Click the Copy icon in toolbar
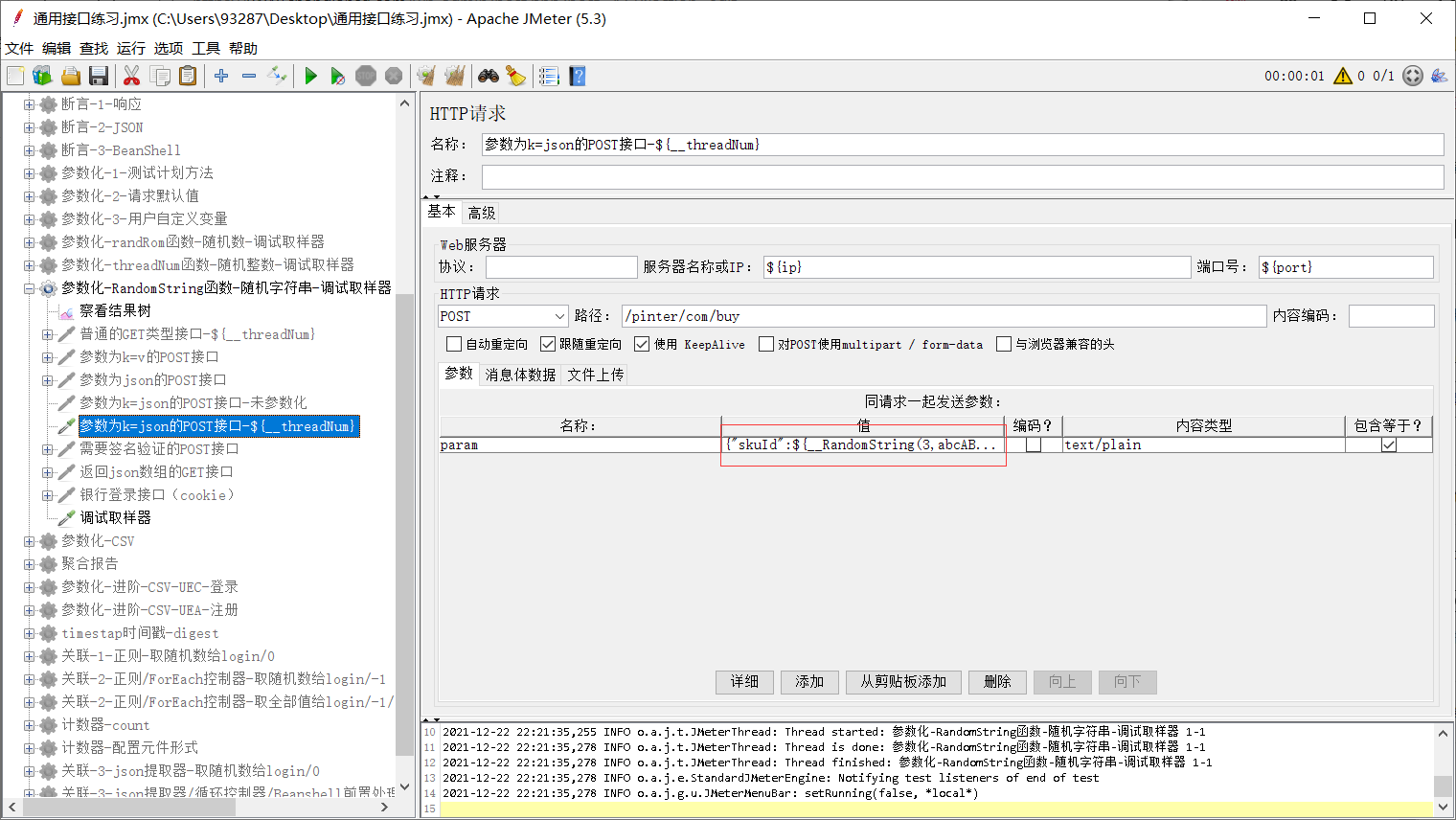Viewport: 1456px width, 820px height. click(x=160, y=76)
